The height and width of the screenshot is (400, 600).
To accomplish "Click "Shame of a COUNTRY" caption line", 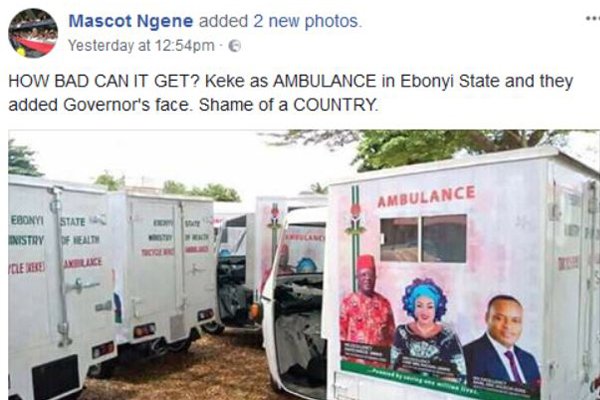I will (288, 105).
